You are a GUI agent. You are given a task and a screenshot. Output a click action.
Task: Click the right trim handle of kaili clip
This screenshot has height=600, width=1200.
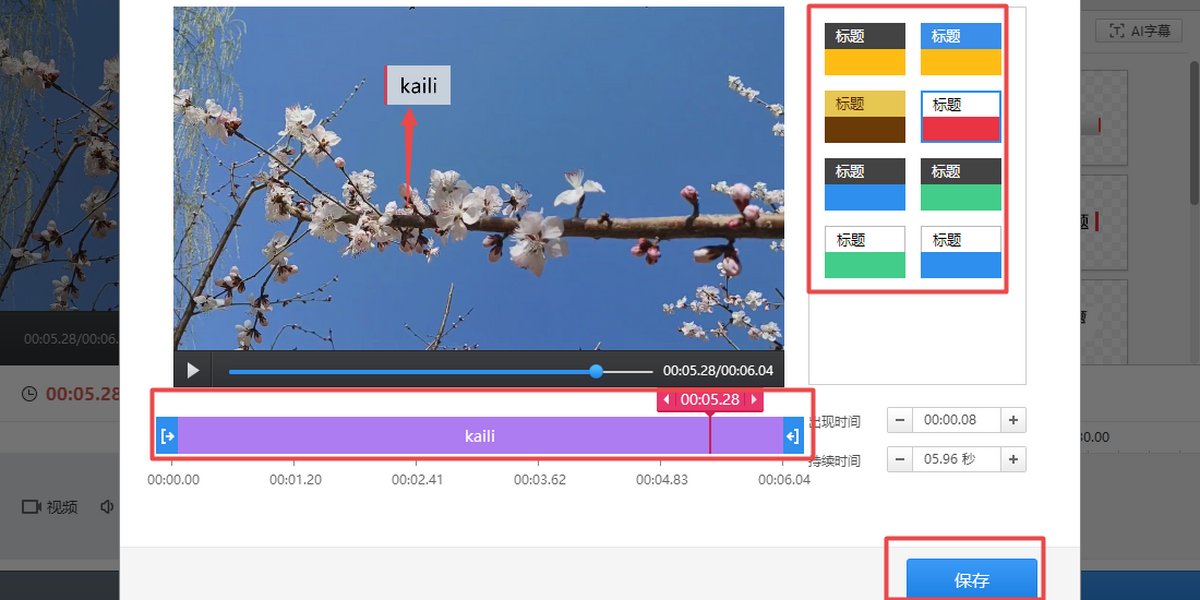[792, 436]
